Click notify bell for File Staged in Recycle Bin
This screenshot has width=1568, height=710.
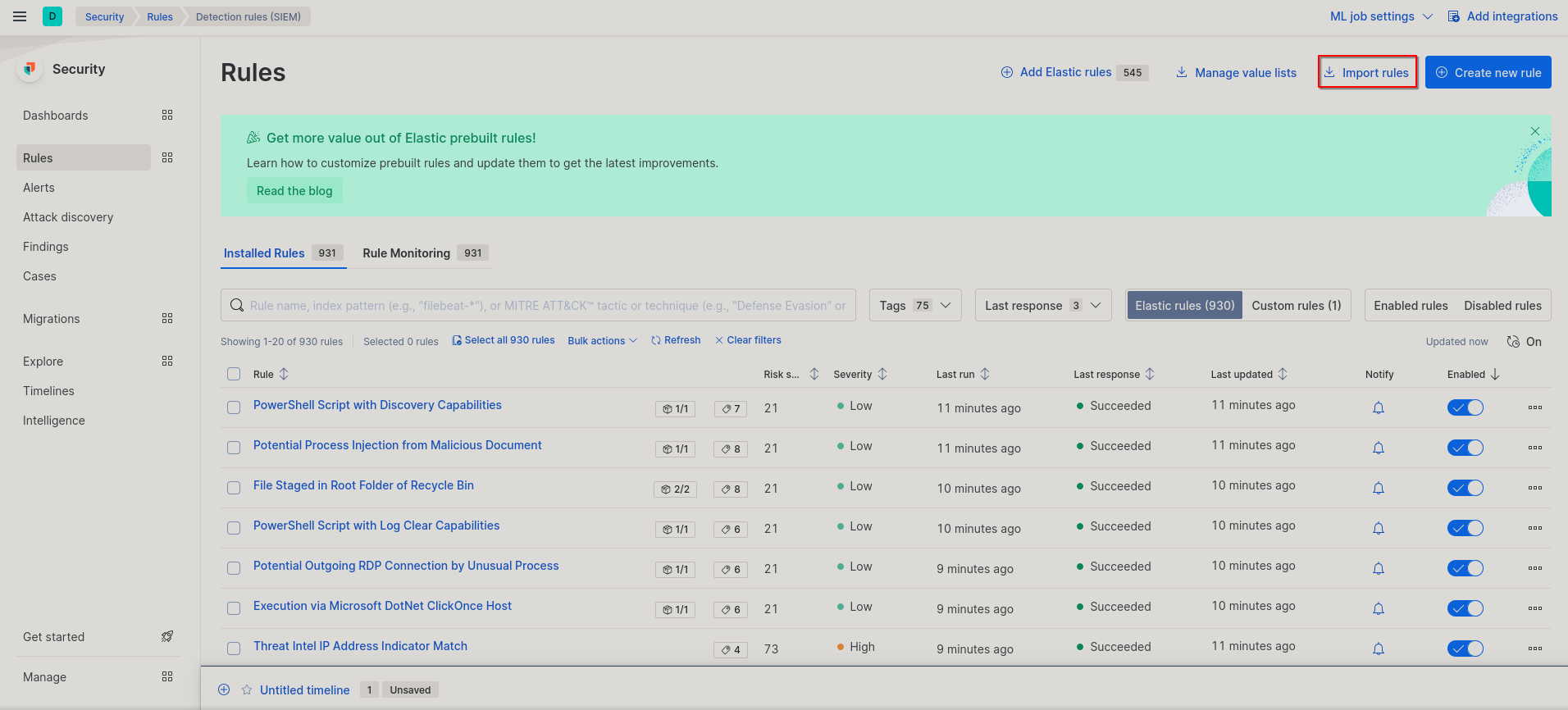click(1379, 488)
